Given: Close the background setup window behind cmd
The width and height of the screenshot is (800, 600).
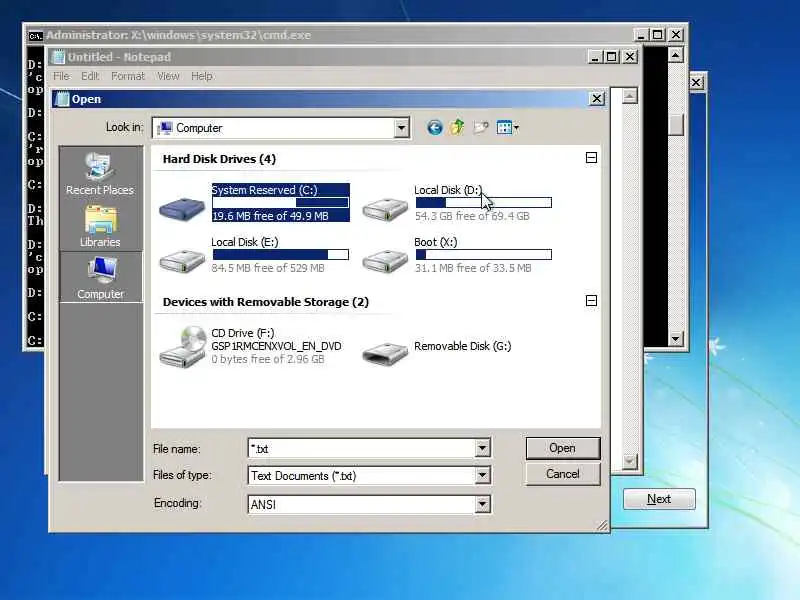Looking at the screenshot, I should click(697, 83).
